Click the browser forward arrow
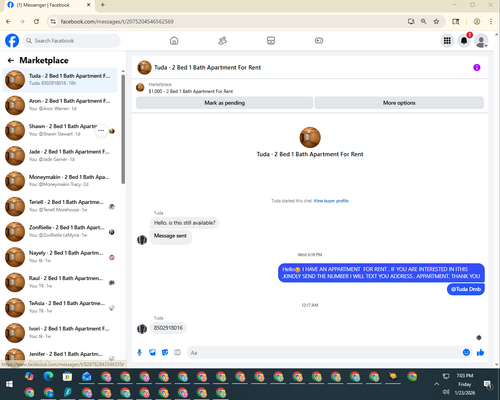500x400 pixels. click(22, 21)
